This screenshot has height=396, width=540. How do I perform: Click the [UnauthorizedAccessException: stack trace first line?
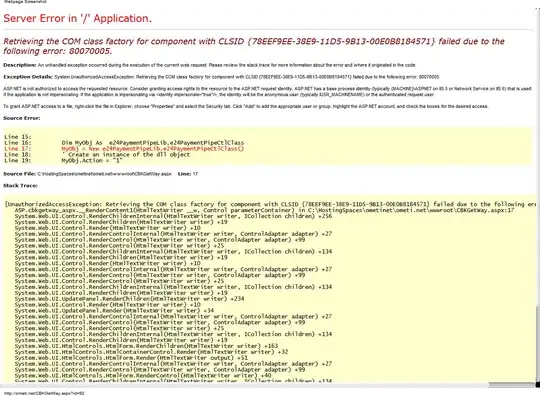pos(270,204)
